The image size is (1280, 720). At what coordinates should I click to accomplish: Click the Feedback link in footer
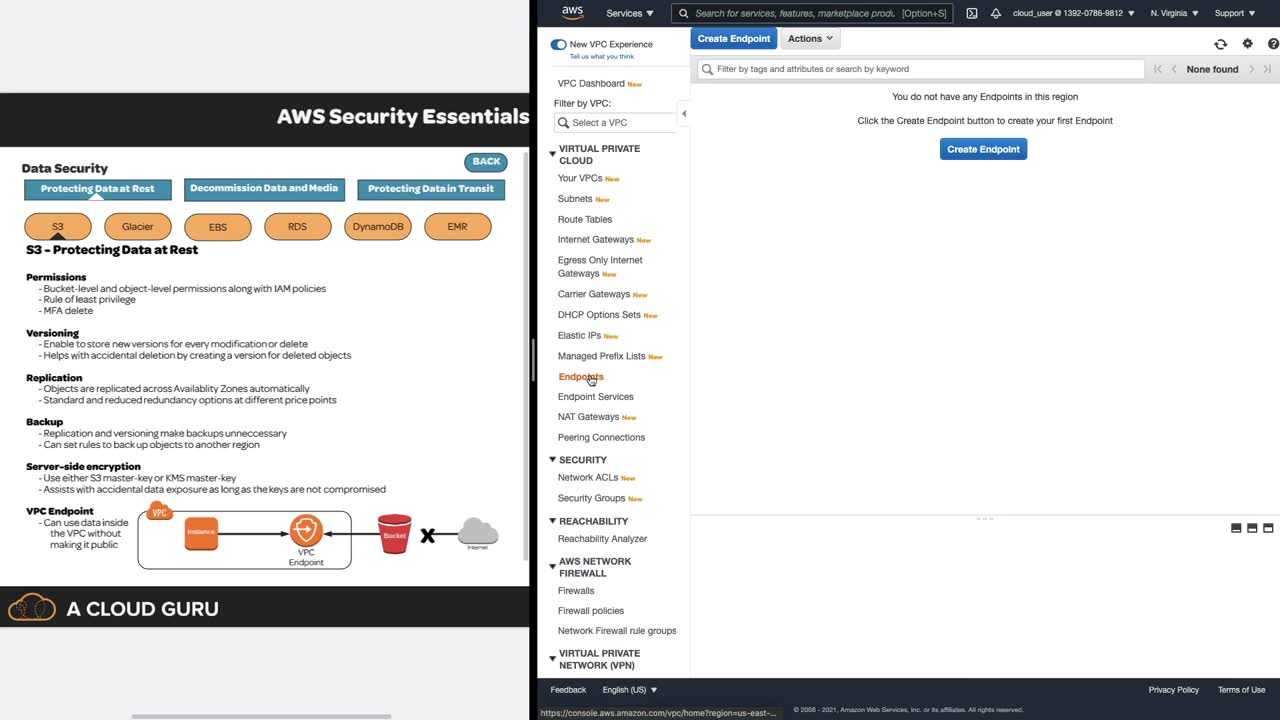(568, 690)
